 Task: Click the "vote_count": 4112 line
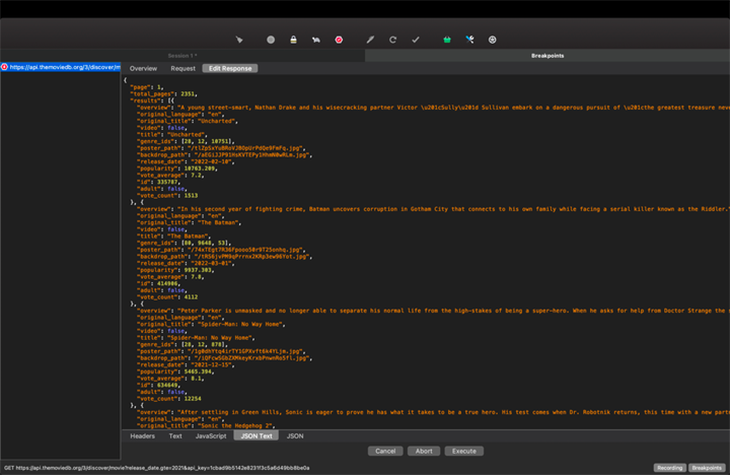(x=167, y=297)
